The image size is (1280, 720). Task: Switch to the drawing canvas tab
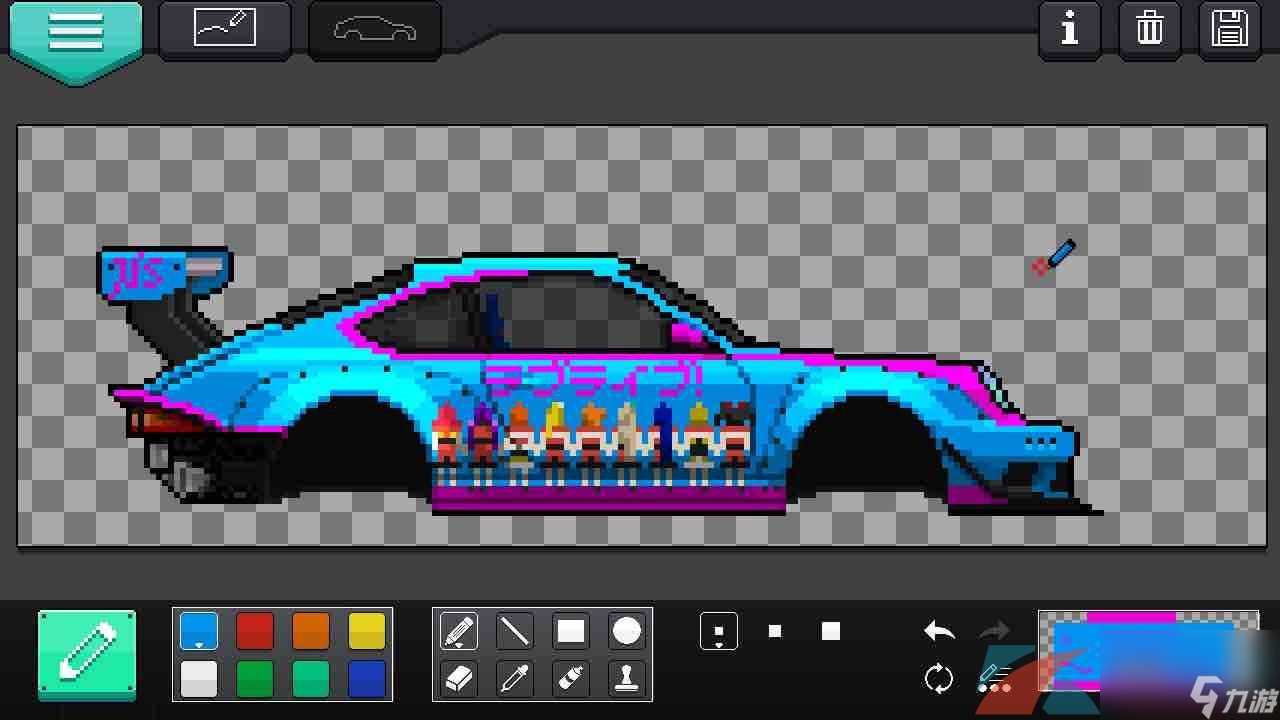225,29
